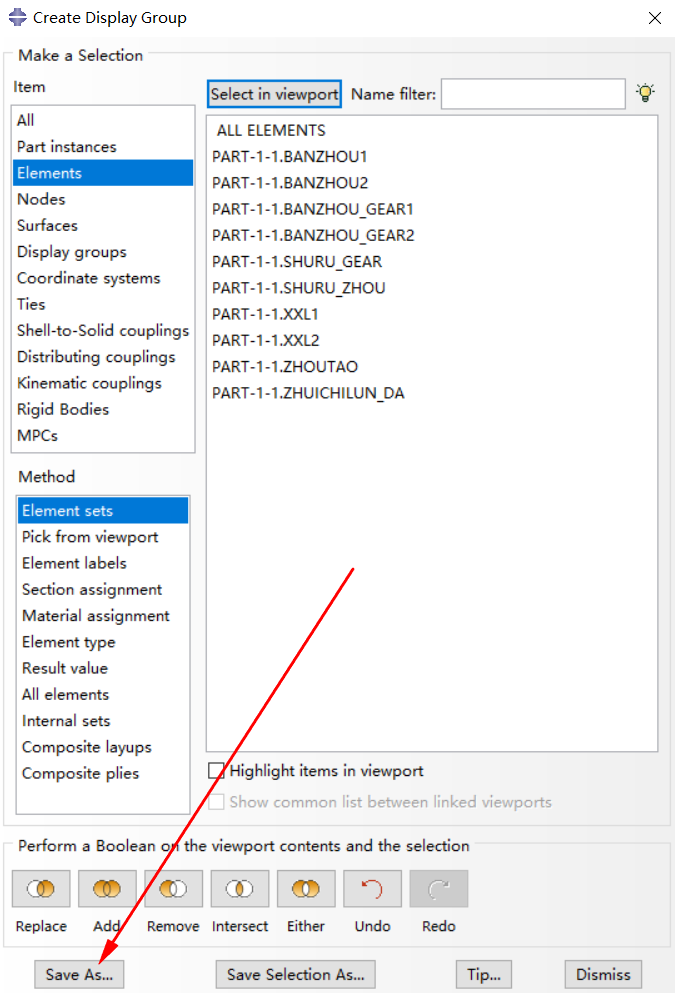
Task: Click the Redo arrow icon
Action: point(439,889)
